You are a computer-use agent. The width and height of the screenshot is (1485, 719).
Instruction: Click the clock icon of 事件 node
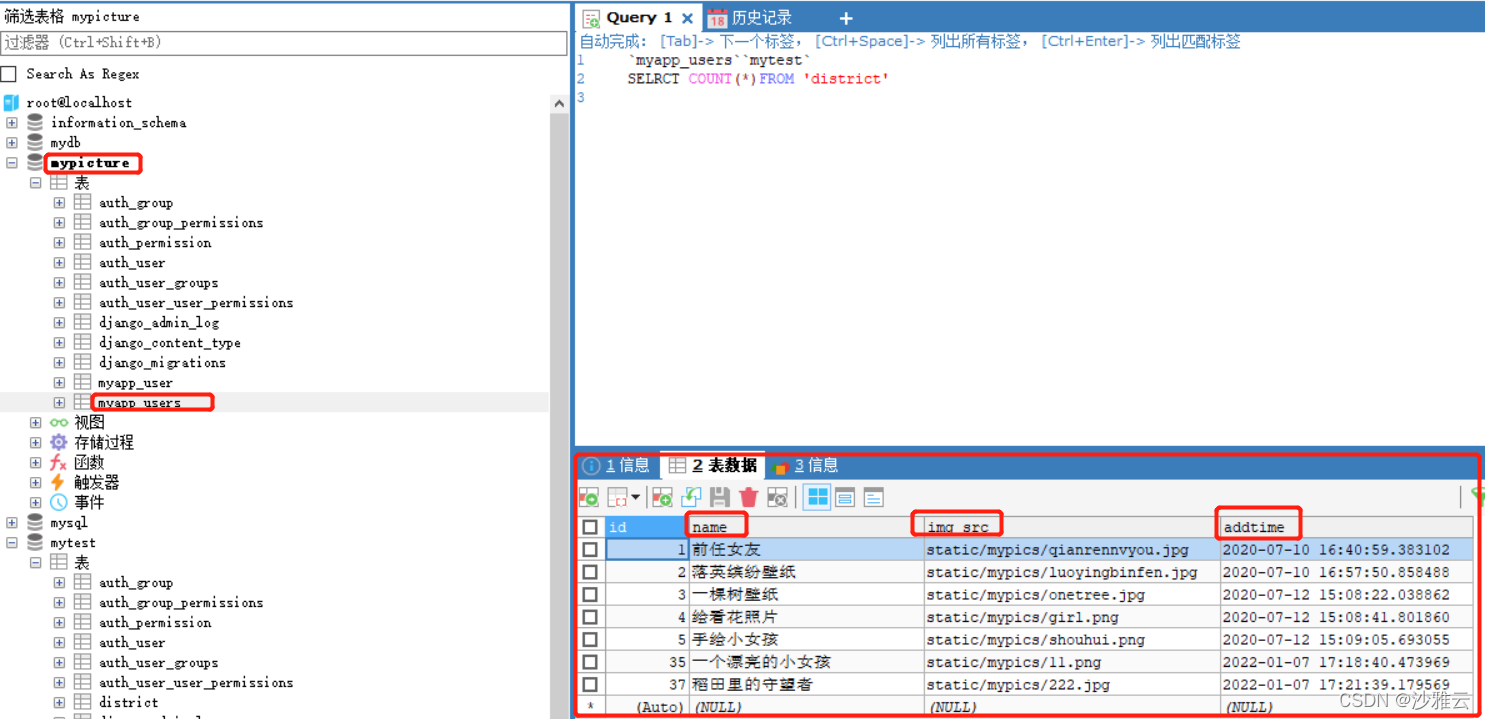[x=59, y=502]
